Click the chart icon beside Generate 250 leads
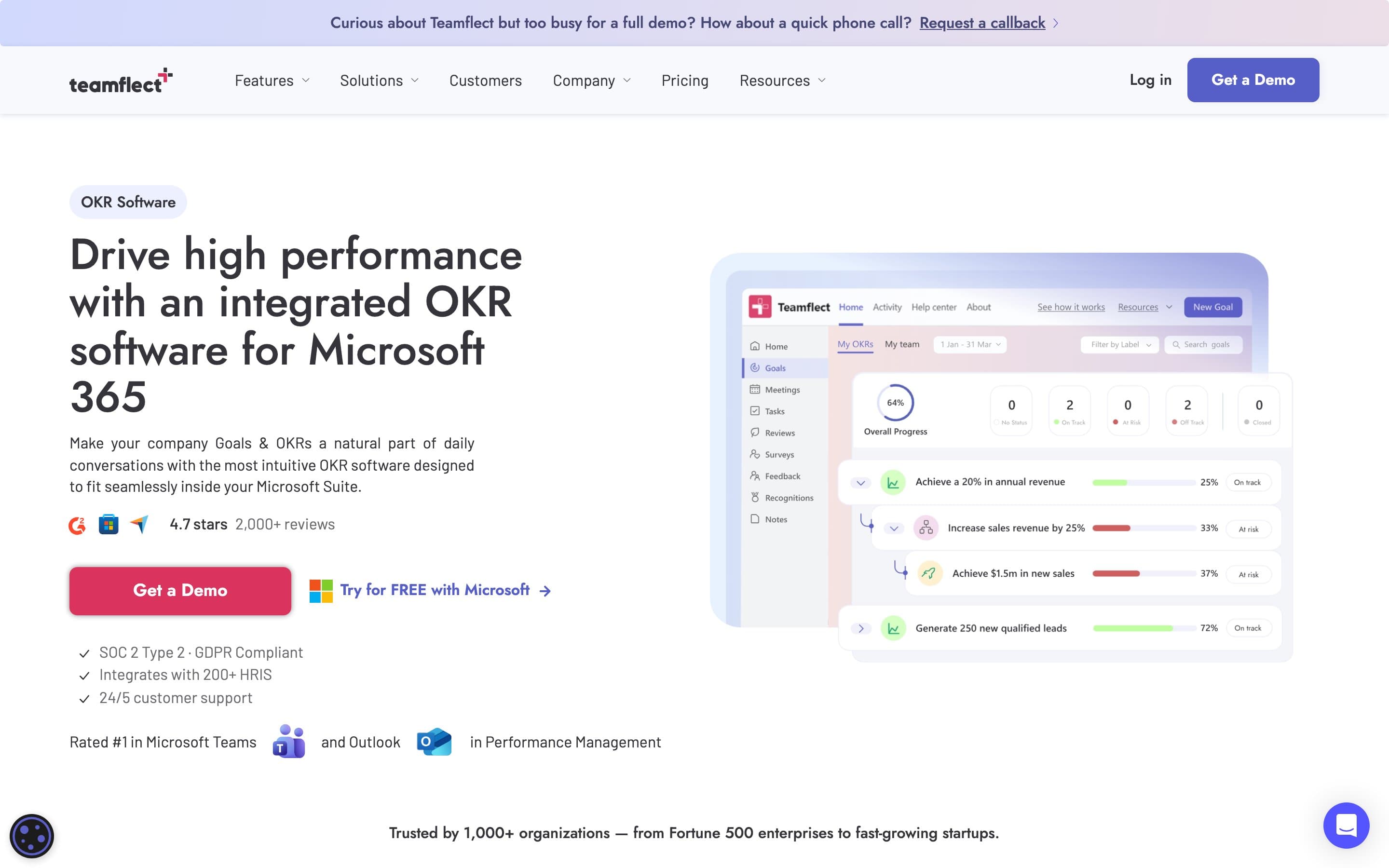This screenshot has height=868, width=1389. point(893,628)
